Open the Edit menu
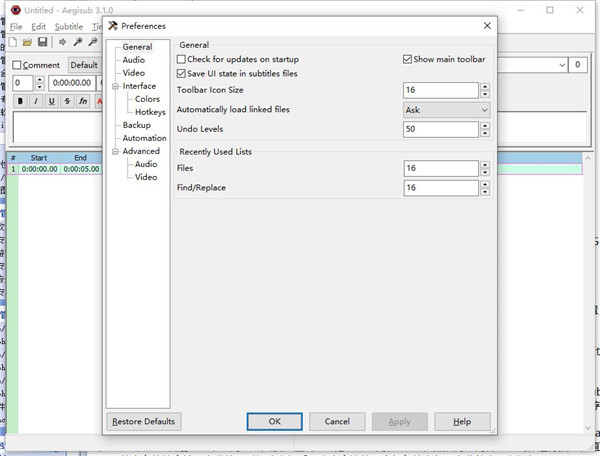This screenshot has width=600, height=456. (x=39, y=27)
